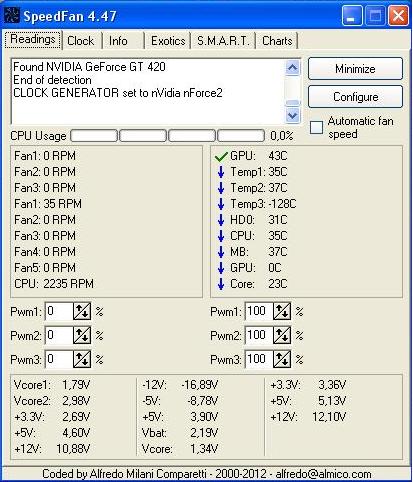Image resolution: width=413 pixels, height=482 pixels.
Task: Click the '-12V: -16,89V' voltage reading
Action: click(180, 385)
